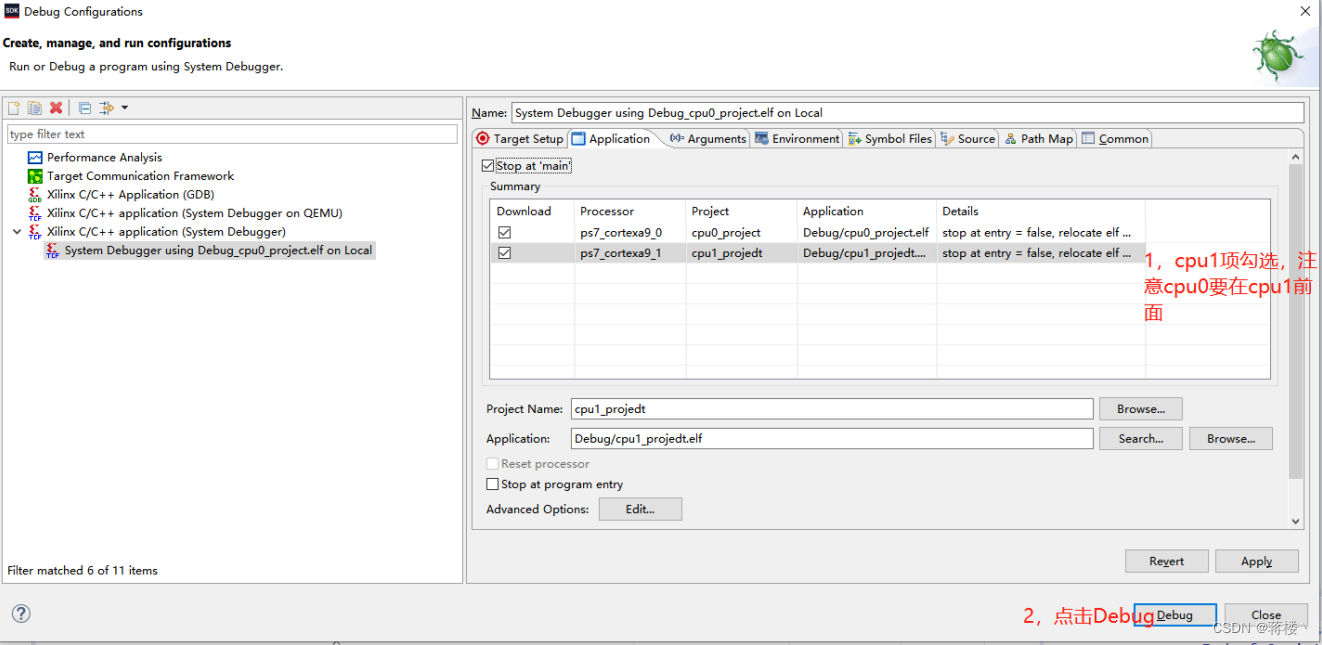Viewport: 1322px width, 645px height.
Task: Click the Revert button
Action: [x=1167, y=561]
